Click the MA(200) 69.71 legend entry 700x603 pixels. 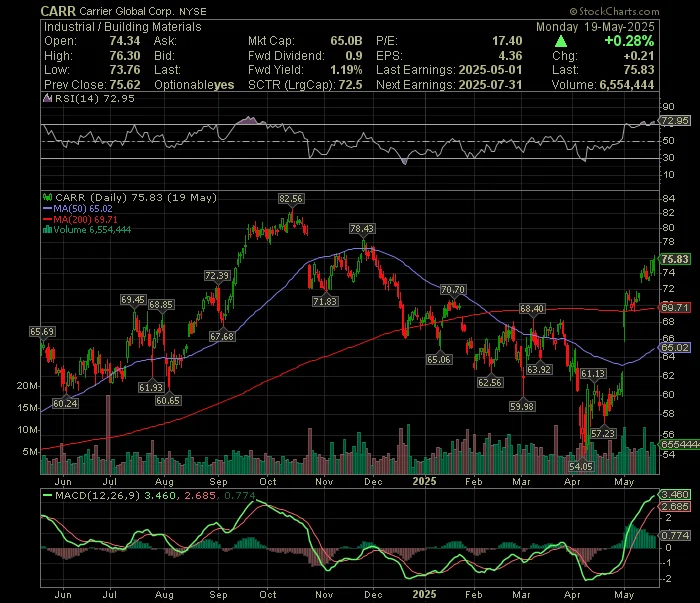pyautogui.click(x=80, y=219)
